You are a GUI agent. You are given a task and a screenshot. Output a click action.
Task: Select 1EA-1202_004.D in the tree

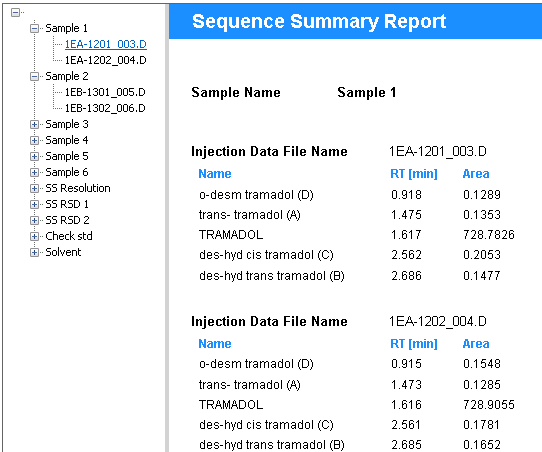(x=106, y=60)
